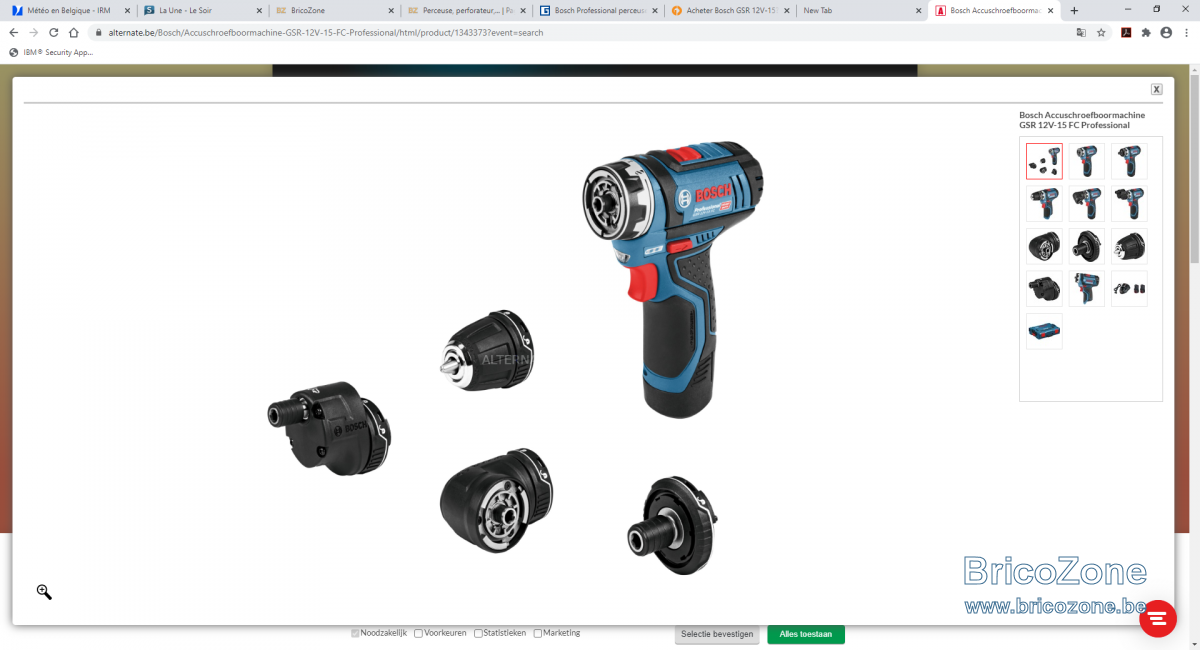Close the product image overlay with X
1200x650 pixels.
tap(1156, 89)
